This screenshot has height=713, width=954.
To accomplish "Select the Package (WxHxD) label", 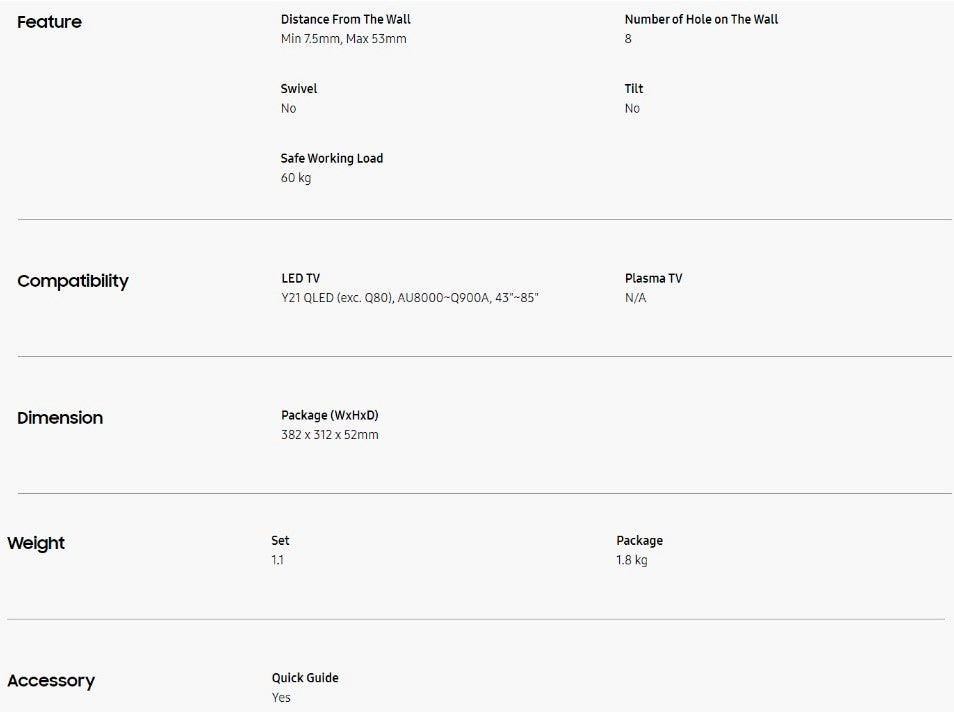I will pos(330,415).
